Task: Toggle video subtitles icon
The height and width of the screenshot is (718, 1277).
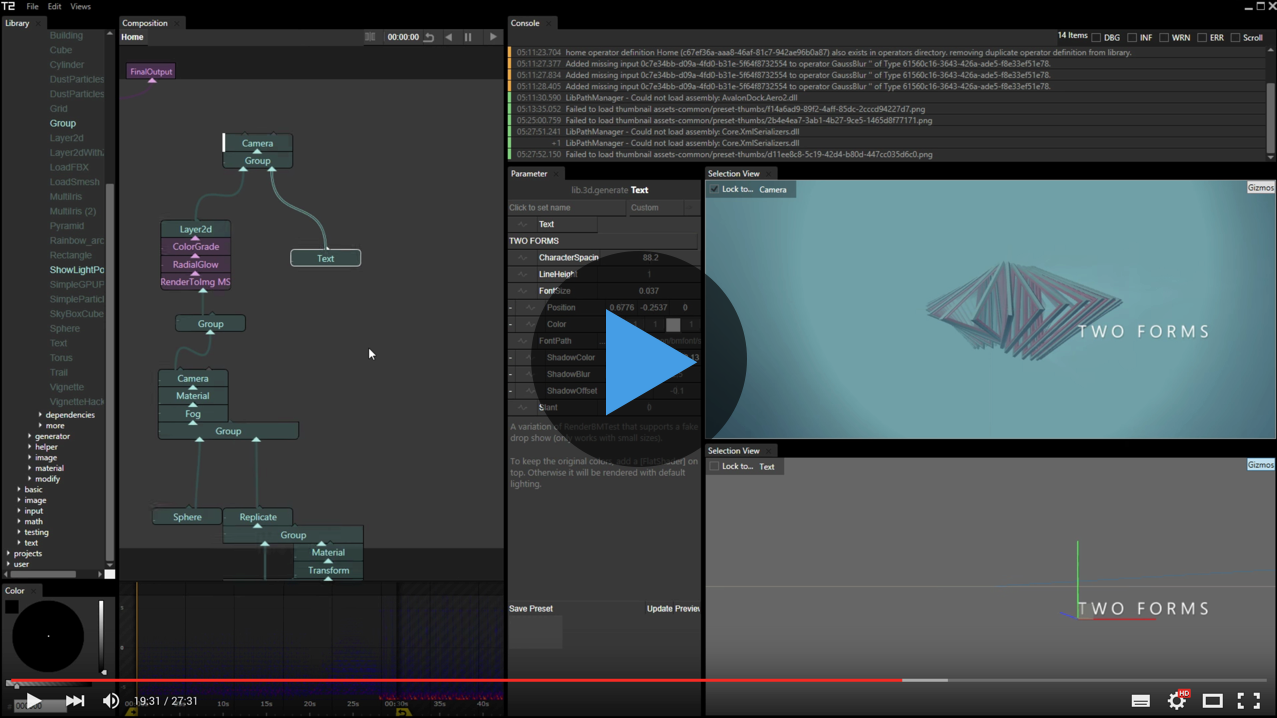Action: [x=1140, y=701]
